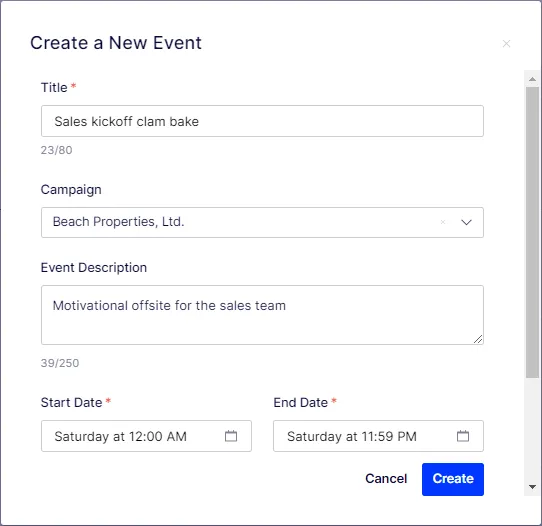The width and height of the screenshot is (542, 526).
Task: Cancel the new event creation
Action: (386, 479)
